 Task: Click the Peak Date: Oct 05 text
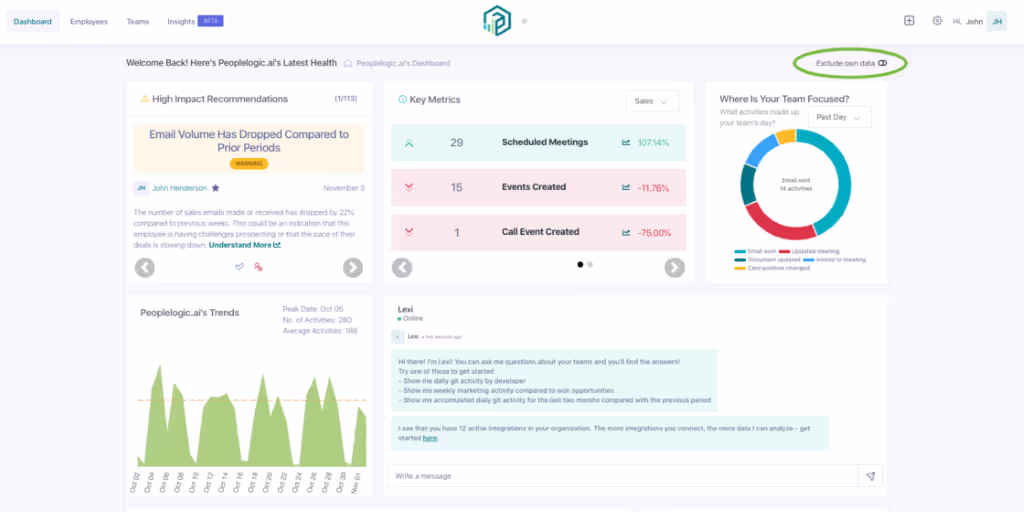(313, 309)
